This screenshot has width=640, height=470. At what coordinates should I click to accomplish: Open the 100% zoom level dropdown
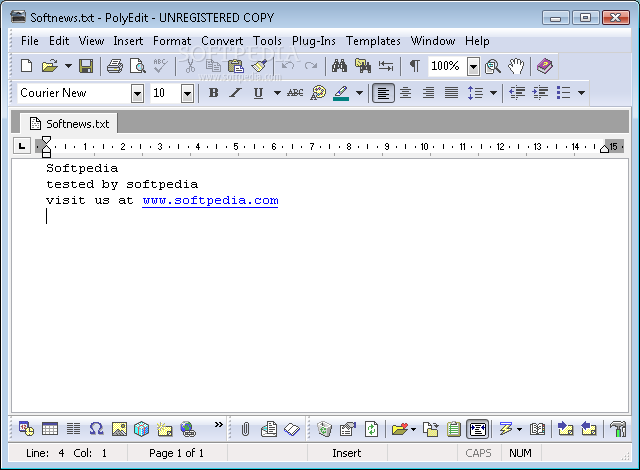point(473,66)
